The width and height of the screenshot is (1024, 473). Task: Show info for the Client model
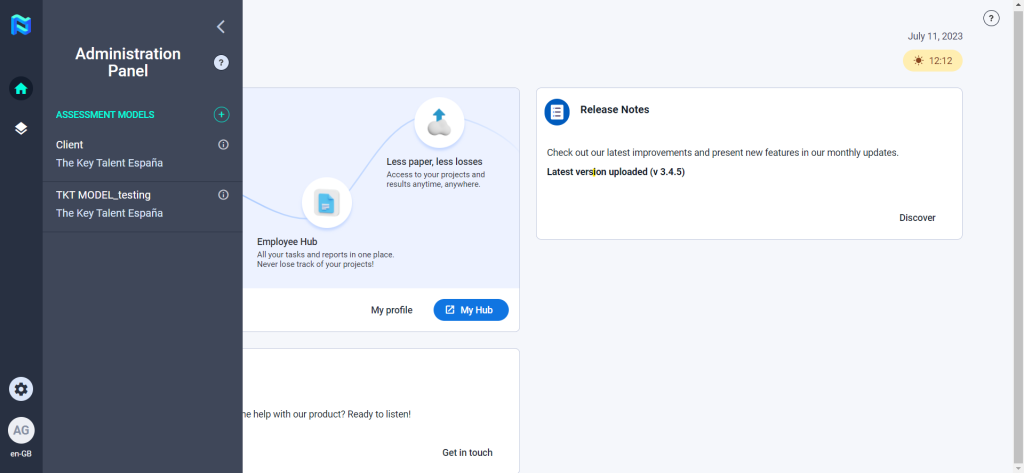(x=223, y=145)
